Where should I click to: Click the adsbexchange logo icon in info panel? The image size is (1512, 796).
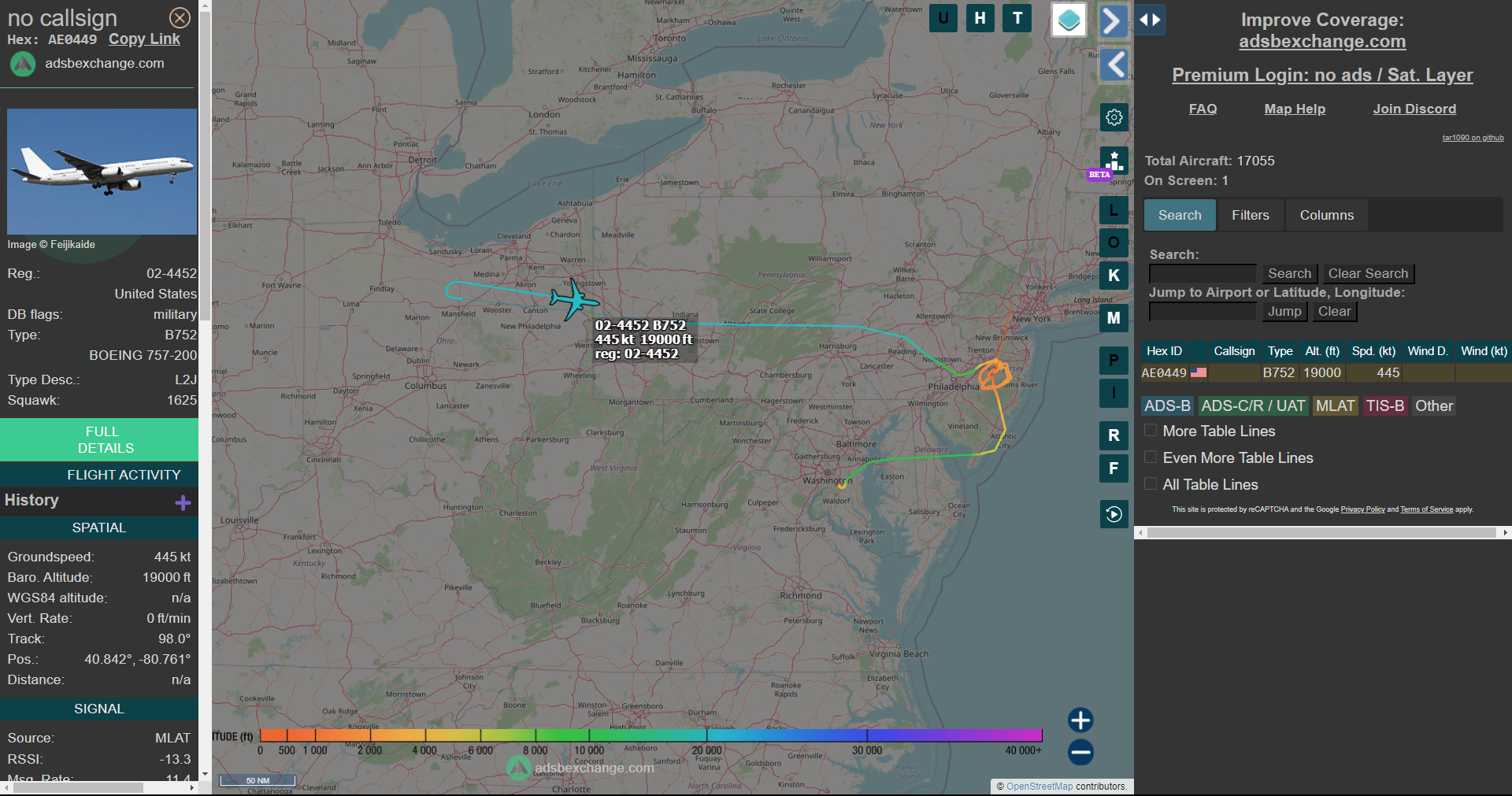(x=23, y=64)
